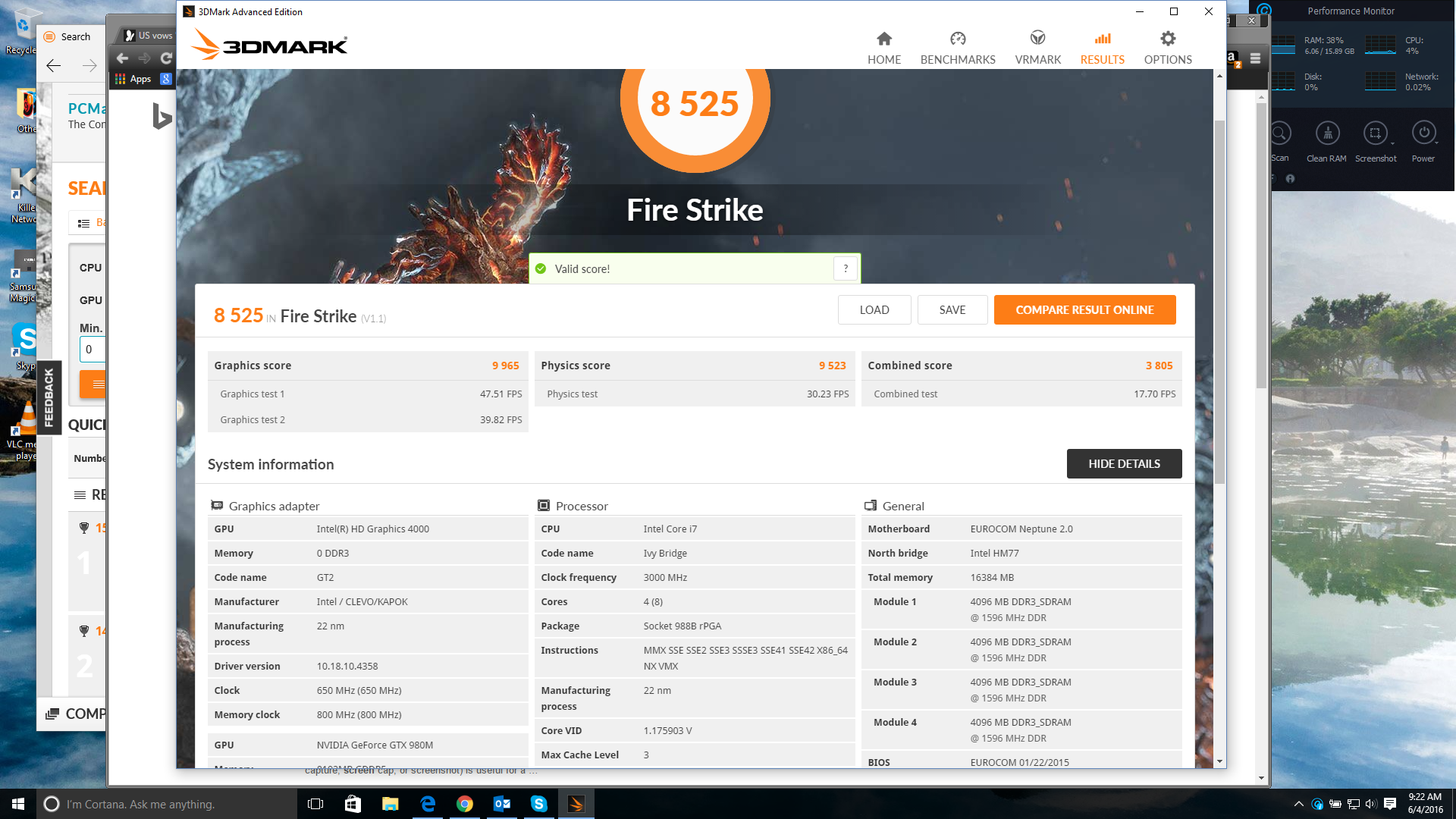Open the BENCHMARKS tab
This screenshot has height=819, width=1456.
958,48
